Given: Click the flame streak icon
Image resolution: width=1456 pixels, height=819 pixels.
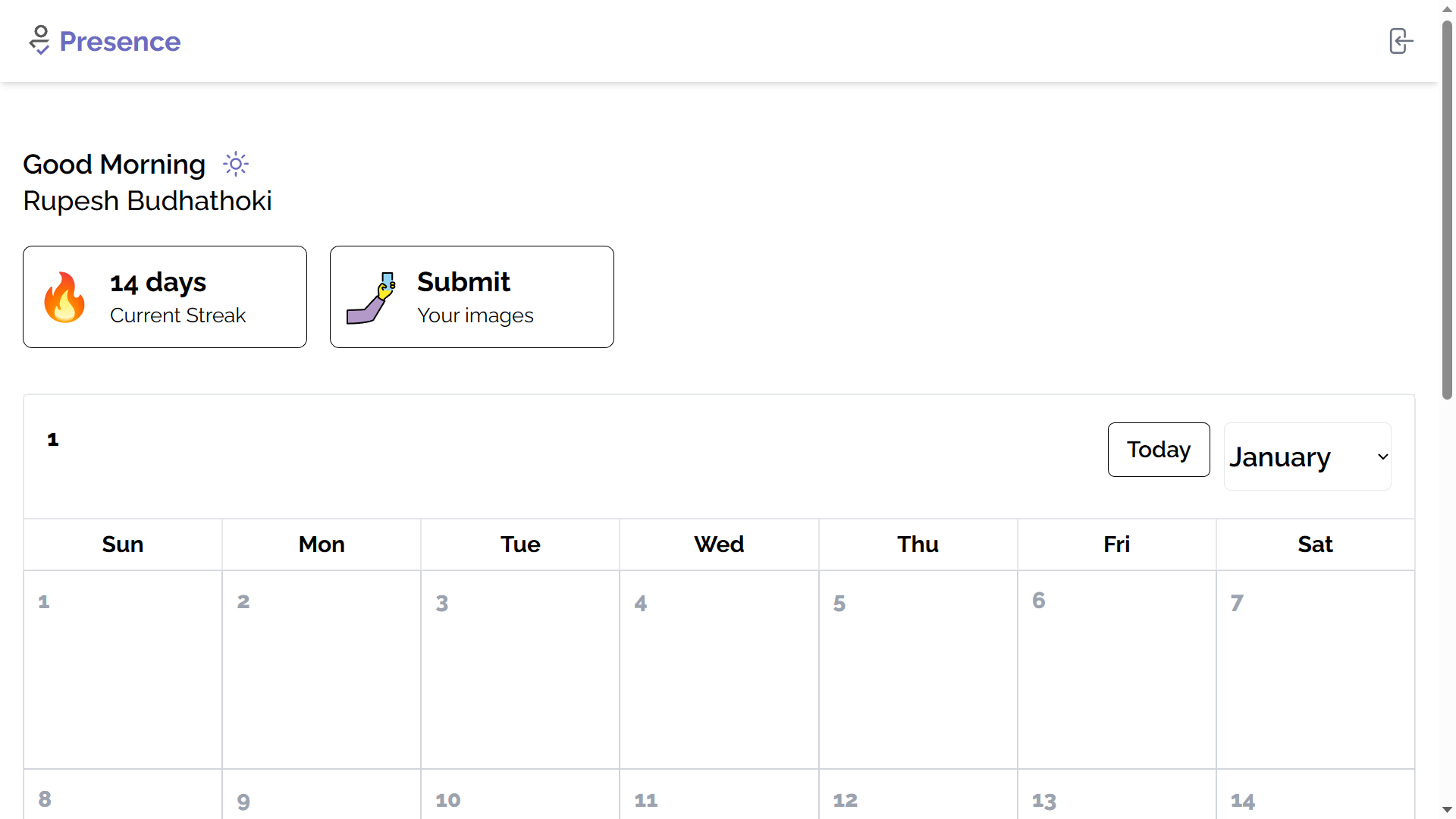Looking at the screenshot, I should [x=64, y=297].
